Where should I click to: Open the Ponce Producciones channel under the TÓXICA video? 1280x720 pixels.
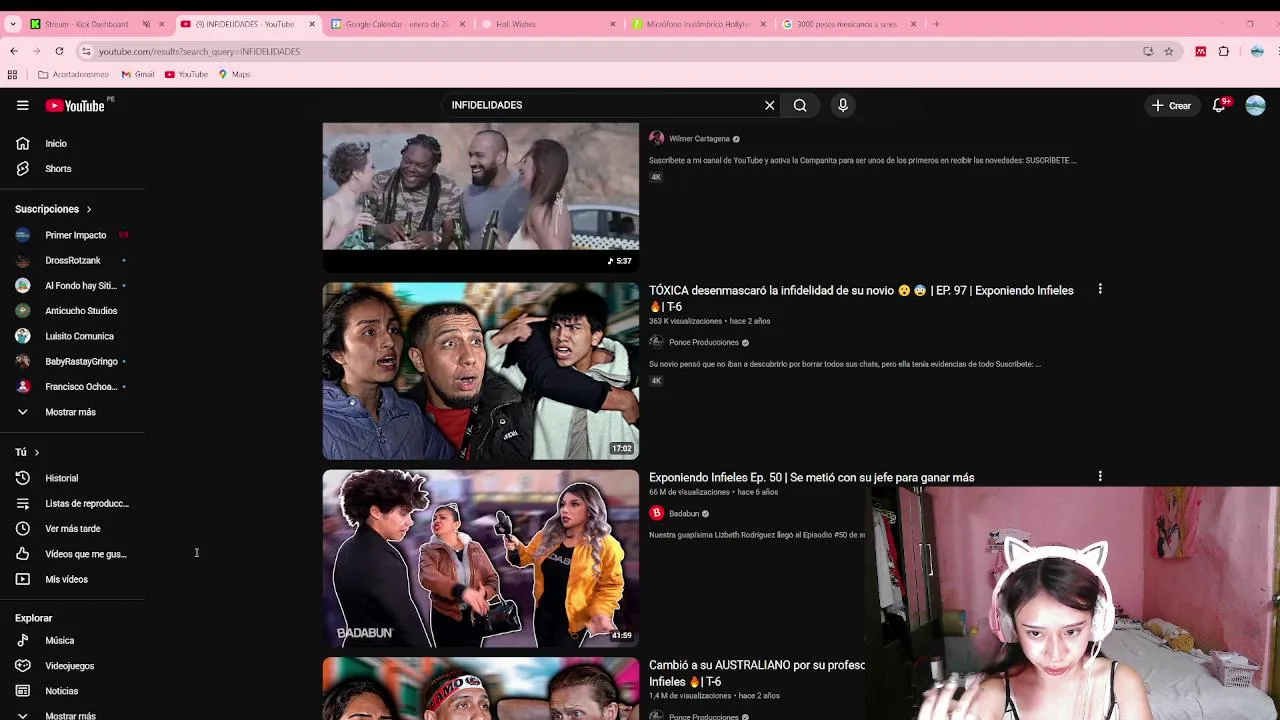(703, 342)
